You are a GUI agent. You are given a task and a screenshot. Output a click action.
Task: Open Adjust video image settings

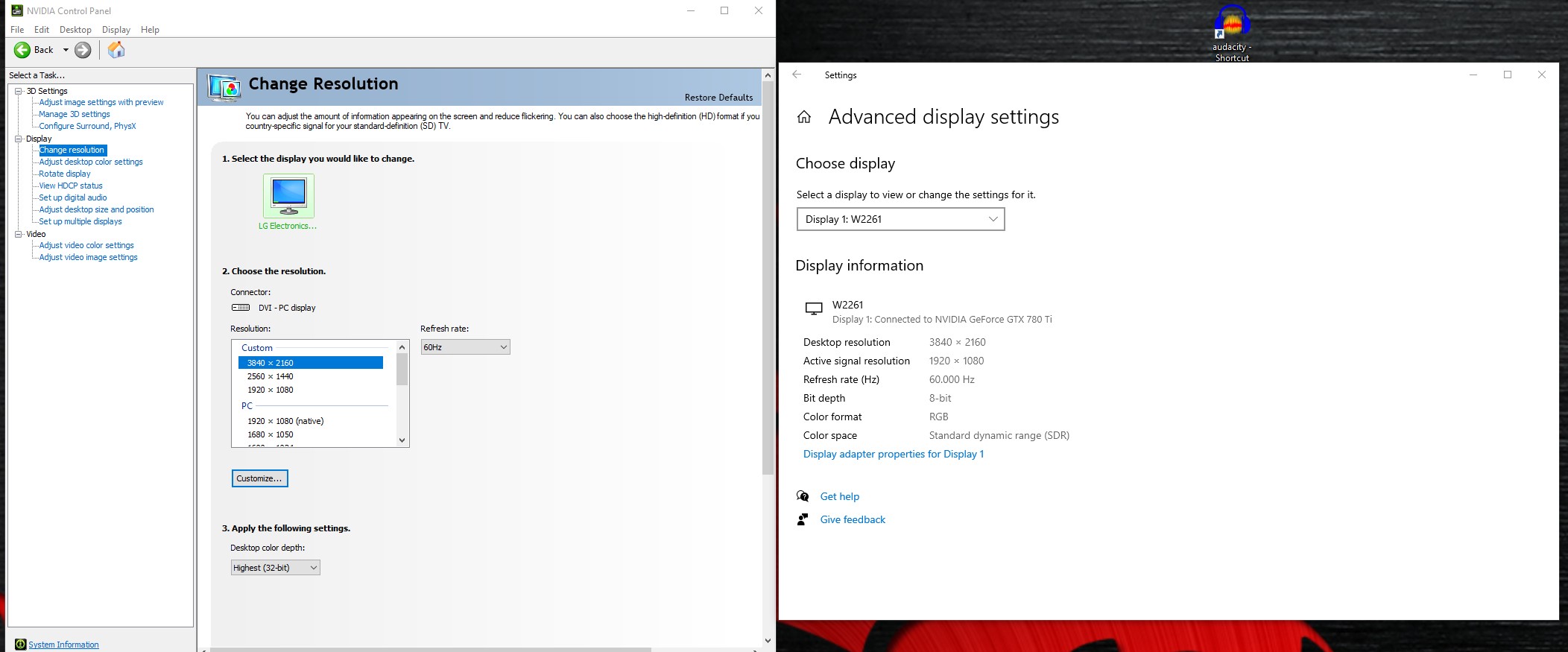click(x=89, y=257)
